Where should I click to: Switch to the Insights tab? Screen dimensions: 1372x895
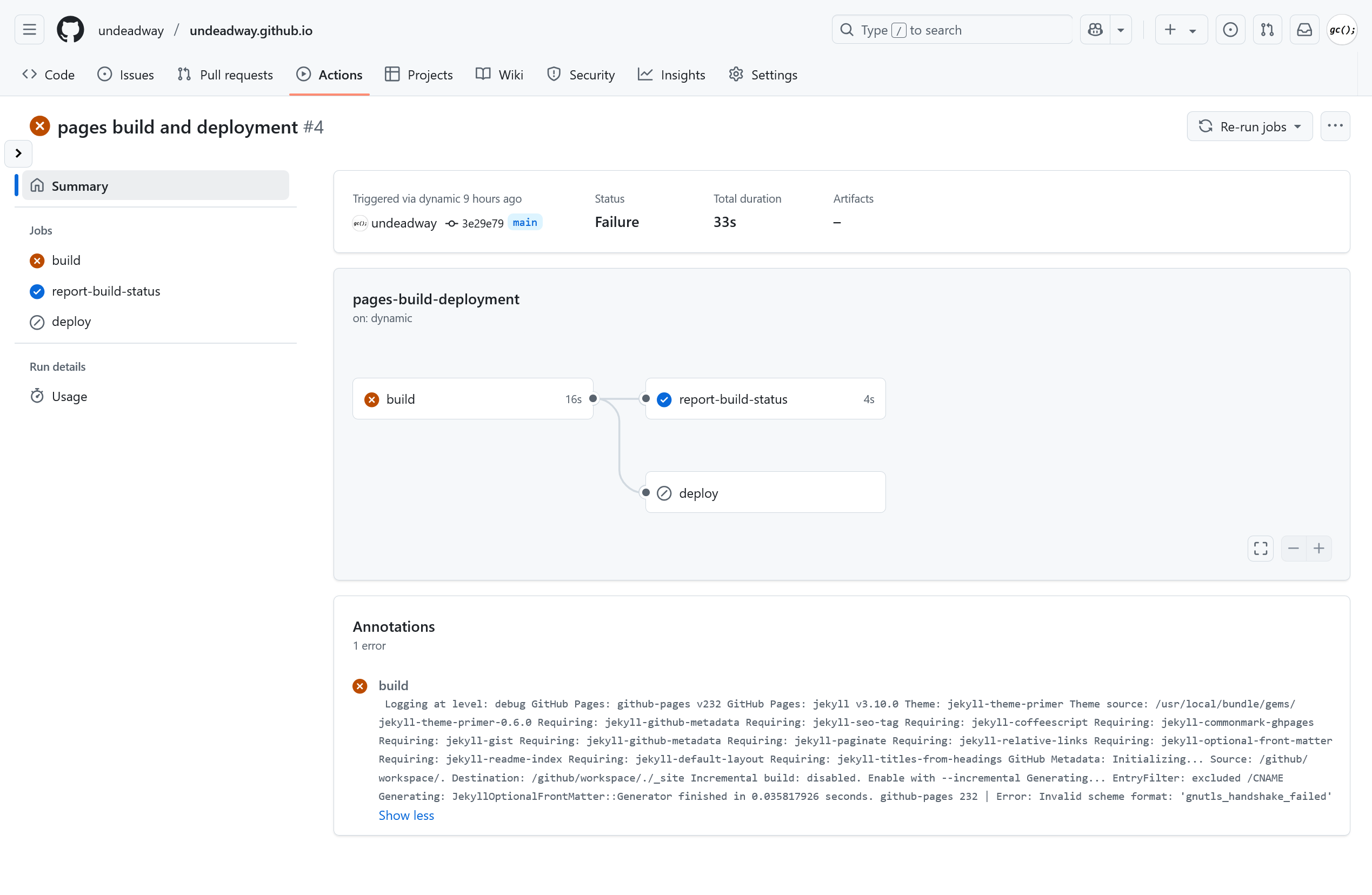(x=671, y=75)
